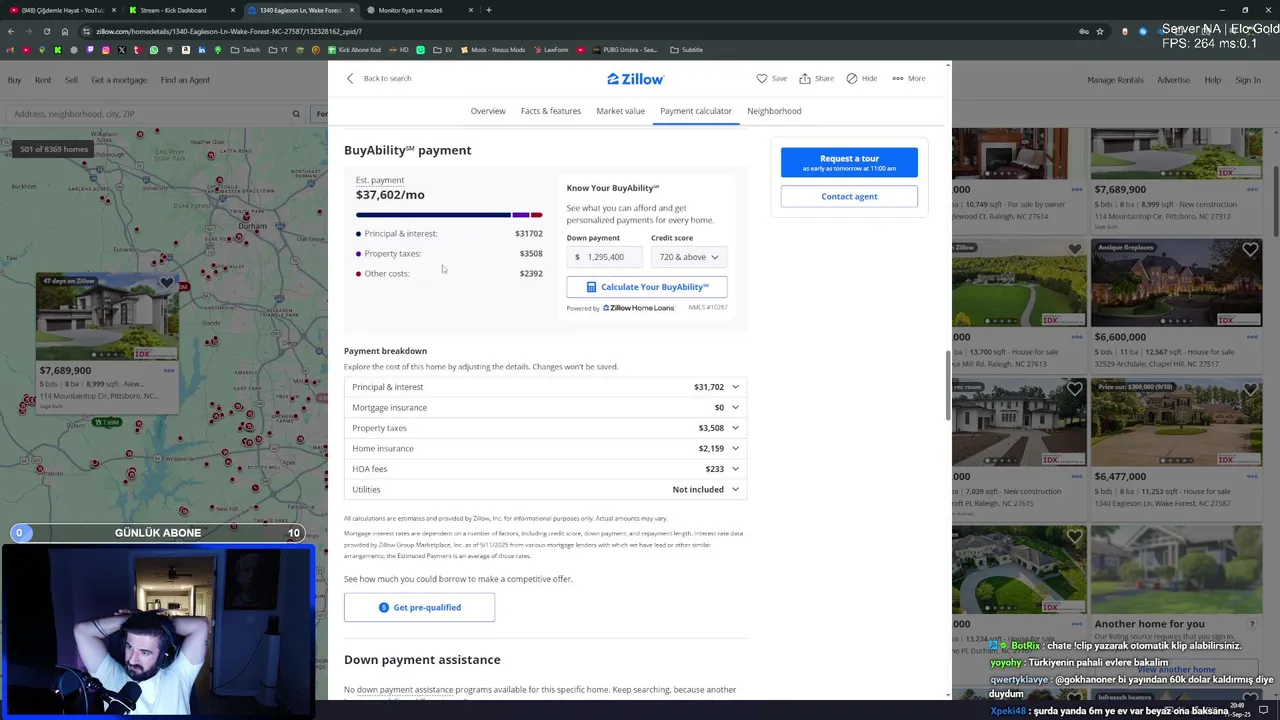The image size is (1280, 720).
Task: Open the X bookmark icon
Action: pyautogui.click(x=122, y=50)
